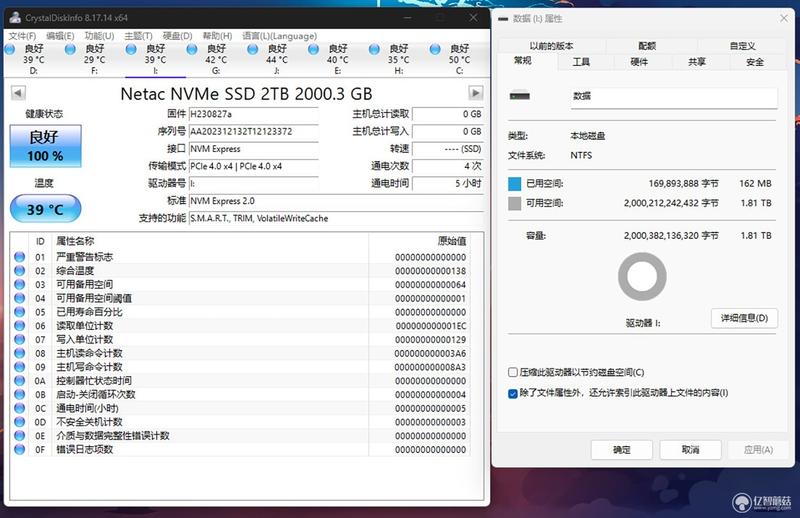Click status orb for attribute 03 可用备用空间
Viewport: 800px width, 518px height.
(x=19, y=284)
